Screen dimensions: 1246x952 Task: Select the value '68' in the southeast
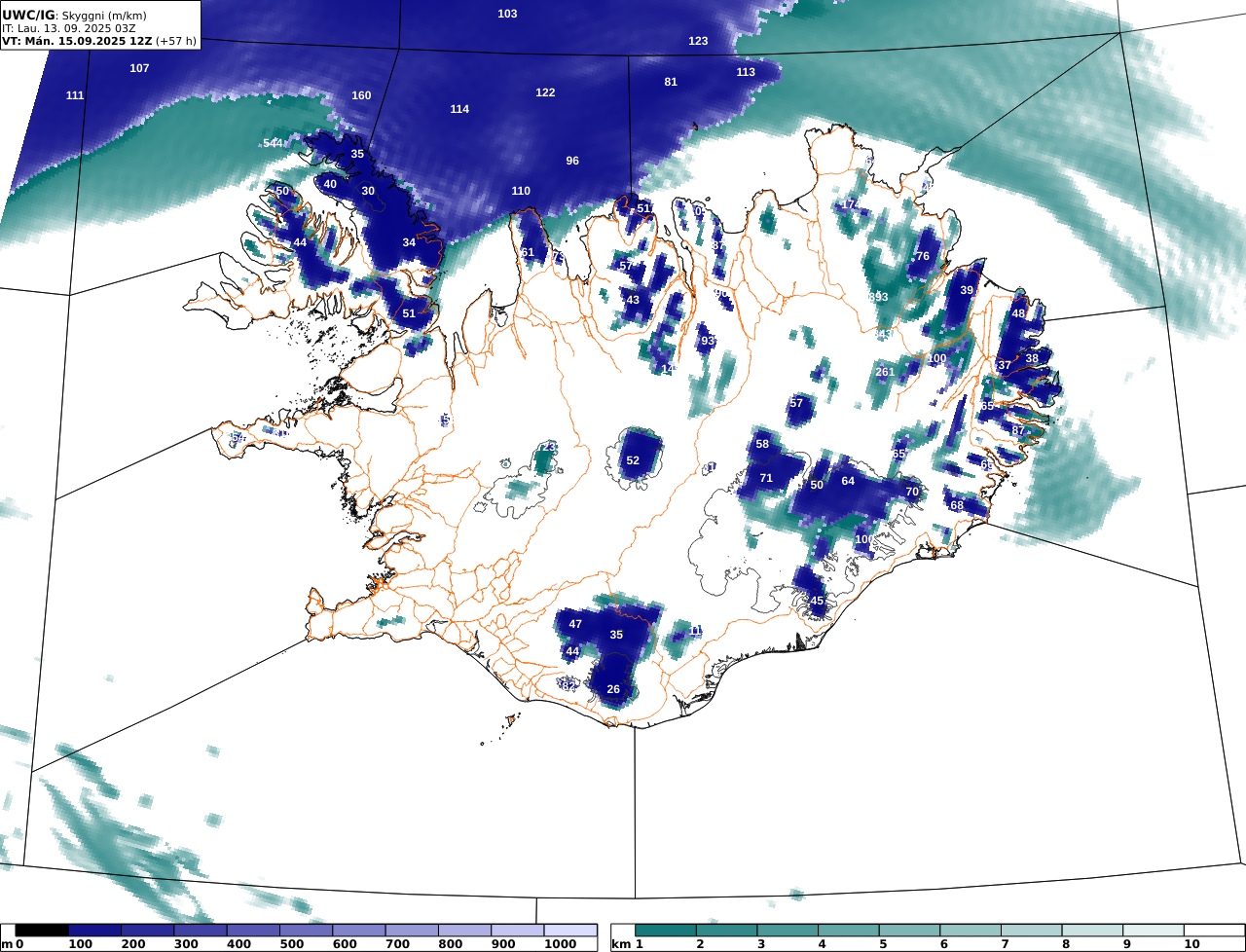[957, 505]
